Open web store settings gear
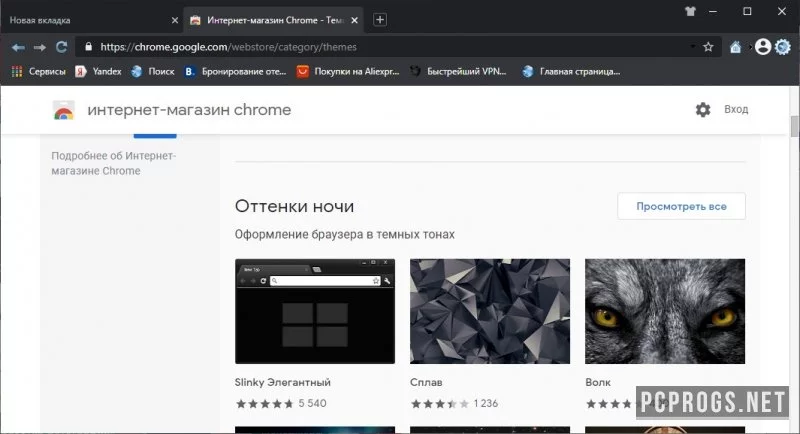800x434 pixels. (703, 110)
